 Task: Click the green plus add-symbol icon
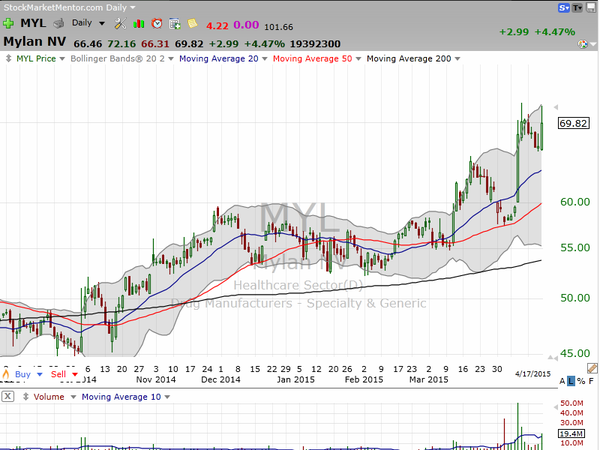tap(8, 24)
